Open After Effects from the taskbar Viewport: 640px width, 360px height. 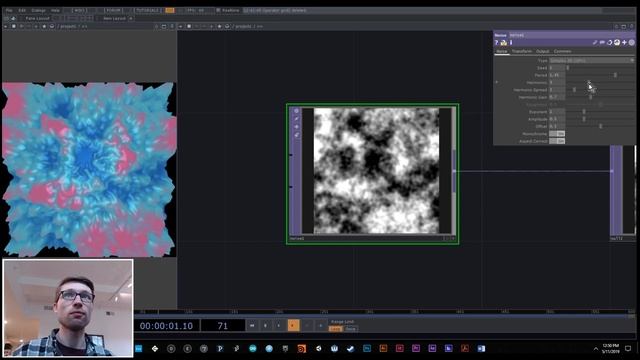point(432,348)
